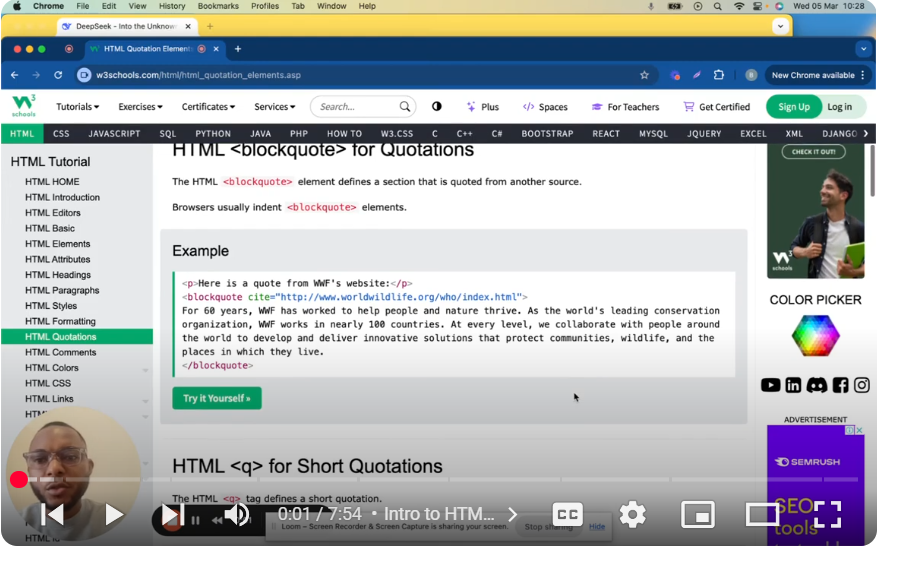Bookmark page with the star icon
The width and height of the screenshot is (897, 563).
point(644,75)
